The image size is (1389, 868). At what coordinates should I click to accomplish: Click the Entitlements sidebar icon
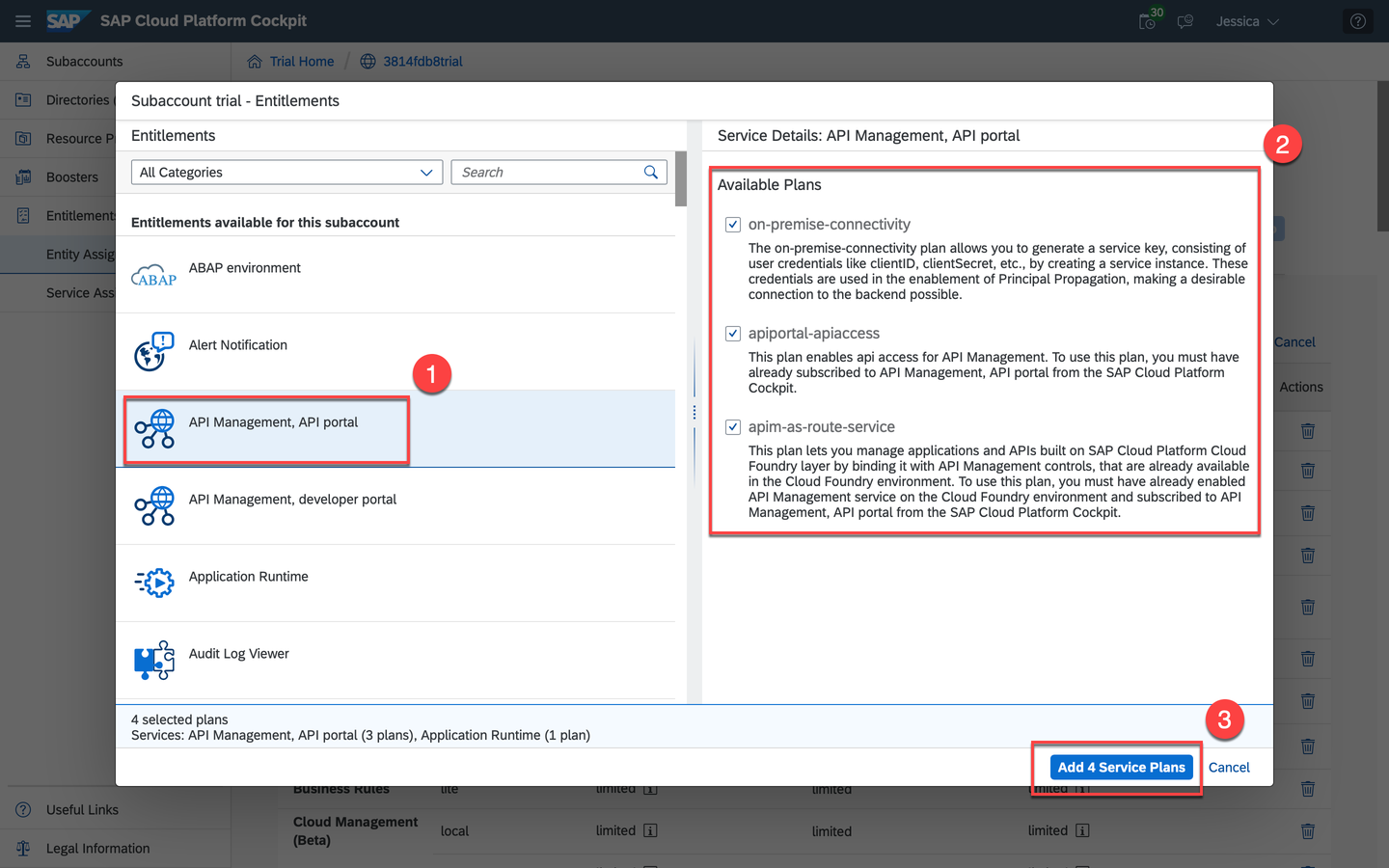pyautogui.click(x=23, y=215)
